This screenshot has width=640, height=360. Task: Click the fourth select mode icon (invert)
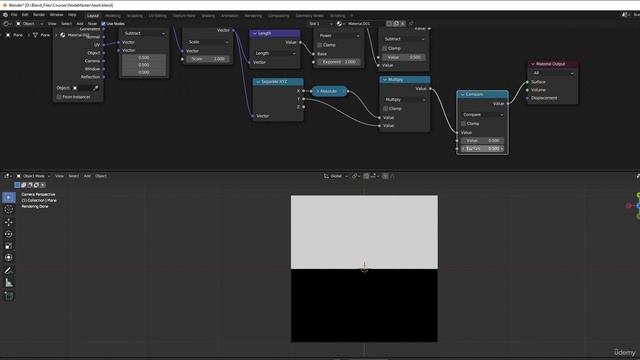(36, 185)
